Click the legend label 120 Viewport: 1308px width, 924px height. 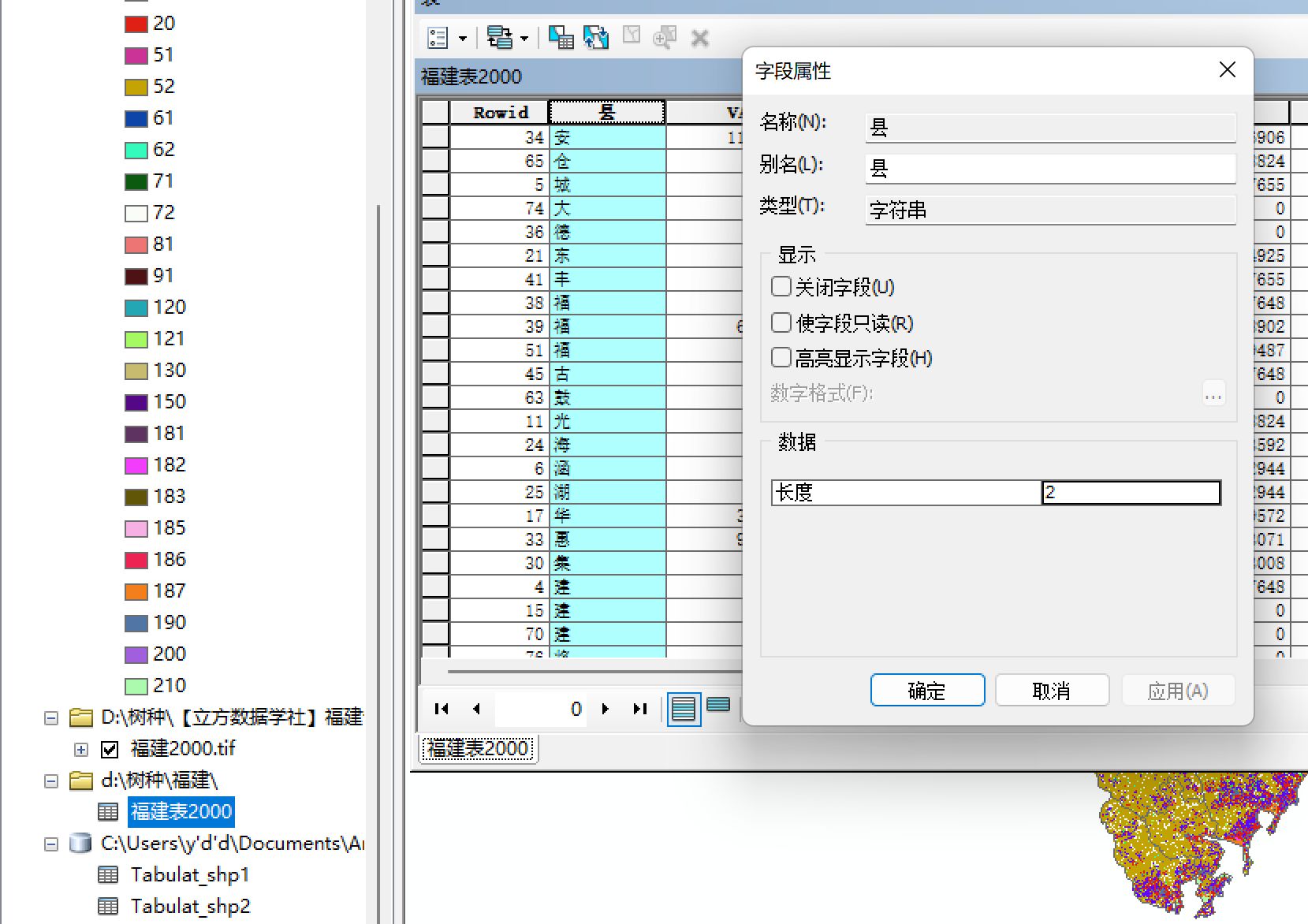tap(170, 307)
